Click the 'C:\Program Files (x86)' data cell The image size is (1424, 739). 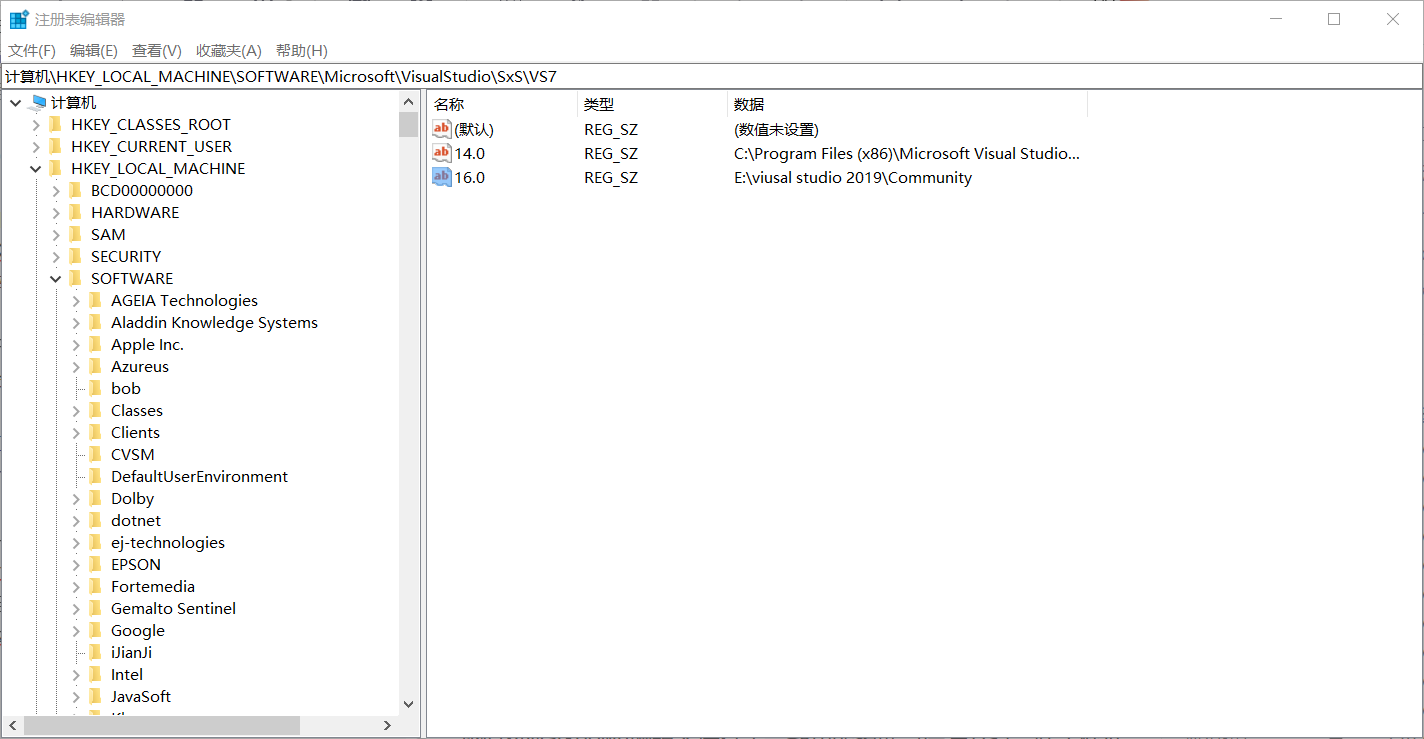click(x=907, y=154)
